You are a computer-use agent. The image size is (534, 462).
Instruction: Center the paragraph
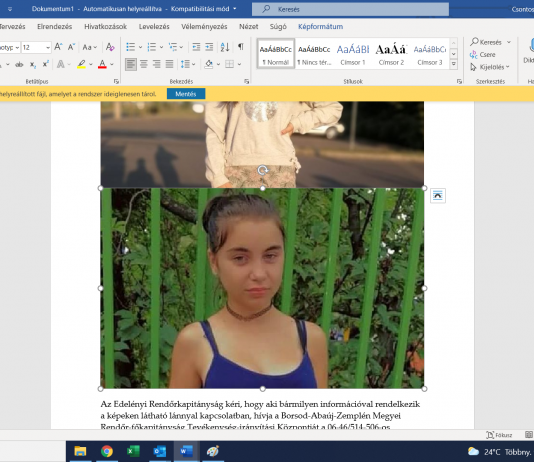pyautogui.click(x=144, y=64)
